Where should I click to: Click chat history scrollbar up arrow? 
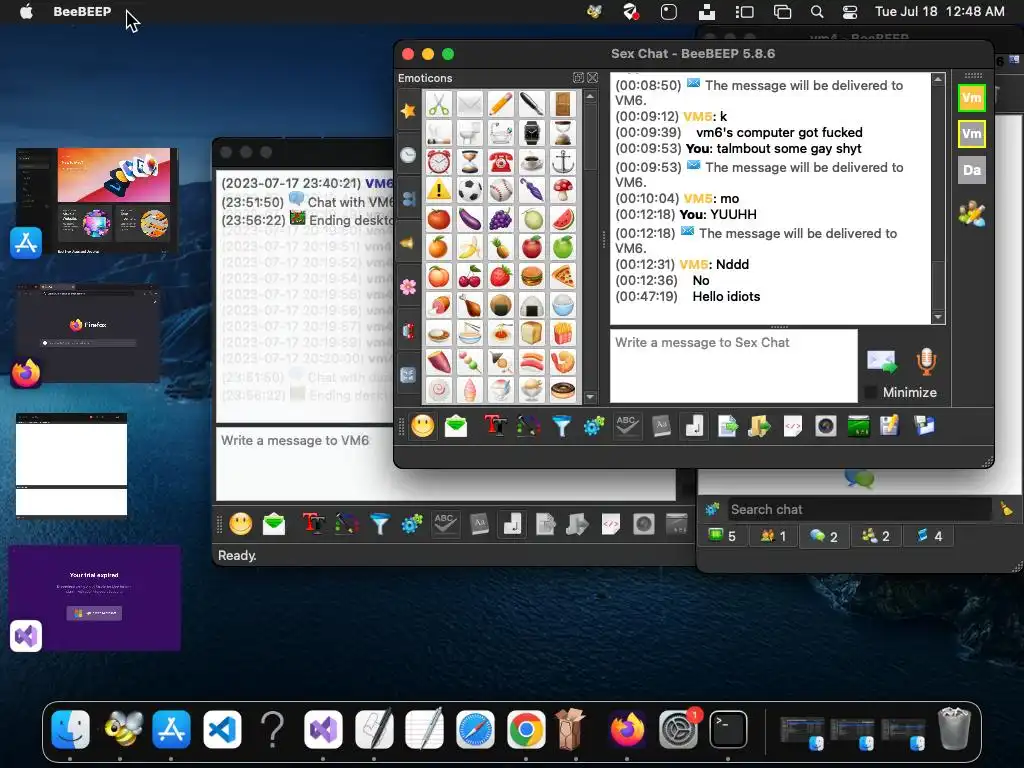(x=938, y=79)
